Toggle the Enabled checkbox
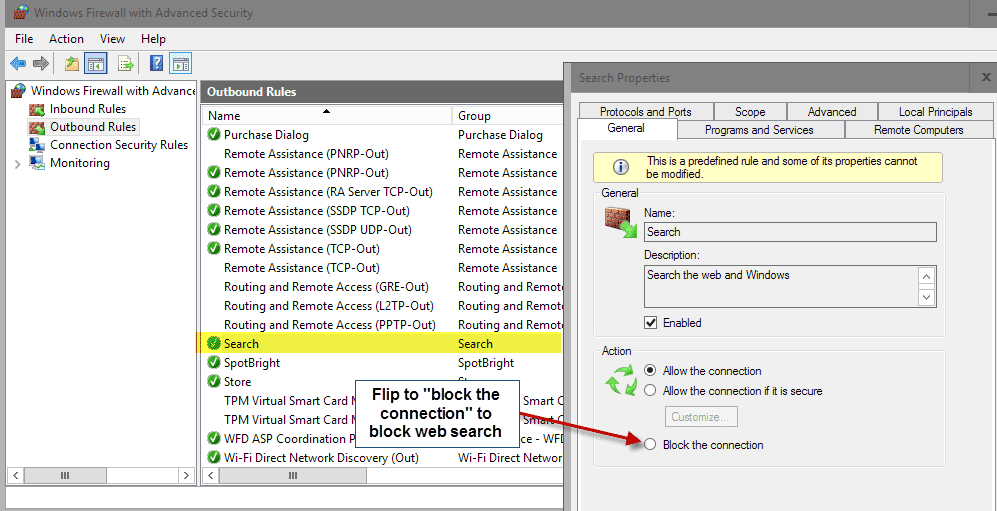 (650, 323)
